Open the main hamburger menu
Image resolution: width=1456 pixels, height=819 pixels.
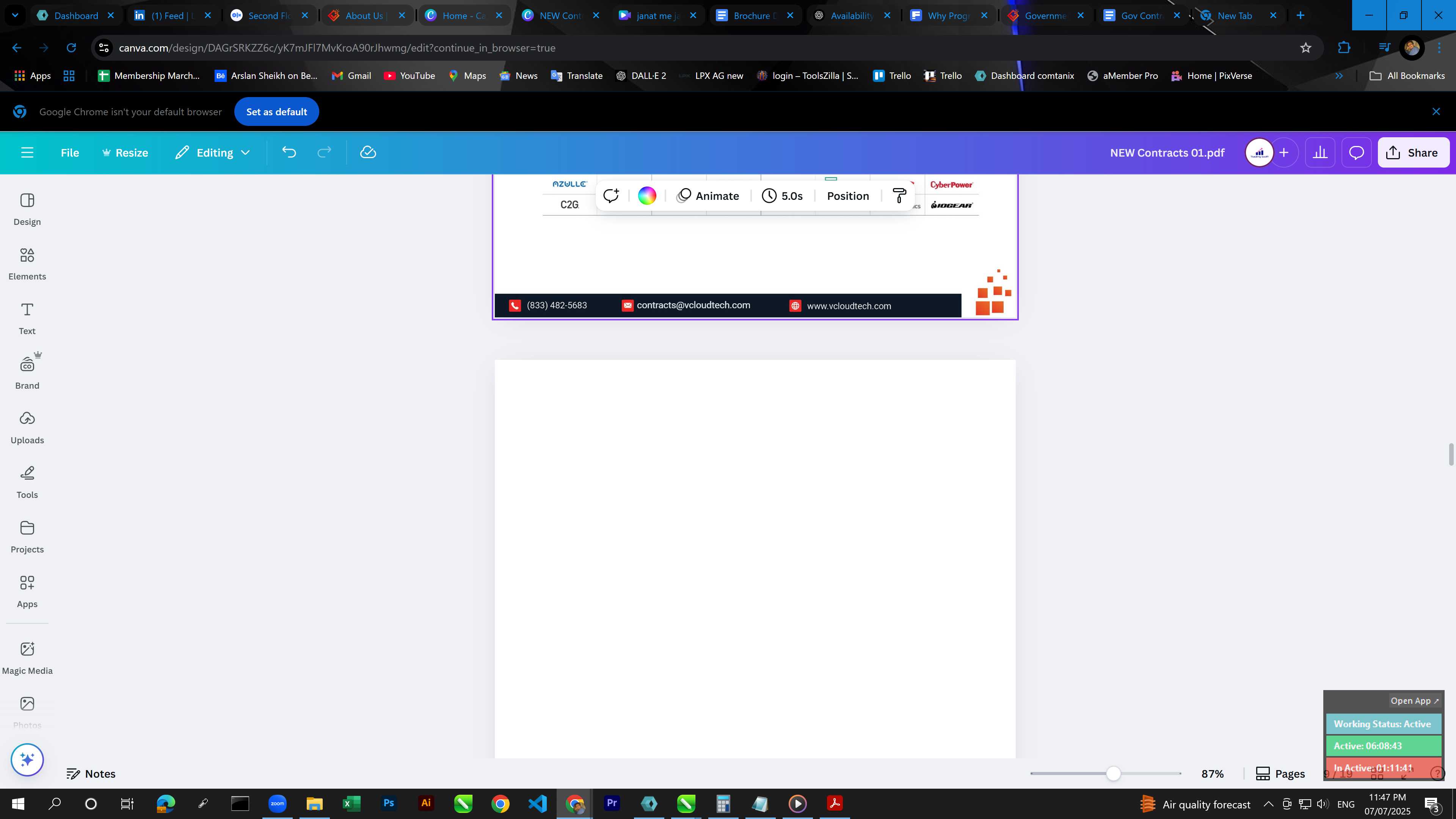click(x=27, y=152)
